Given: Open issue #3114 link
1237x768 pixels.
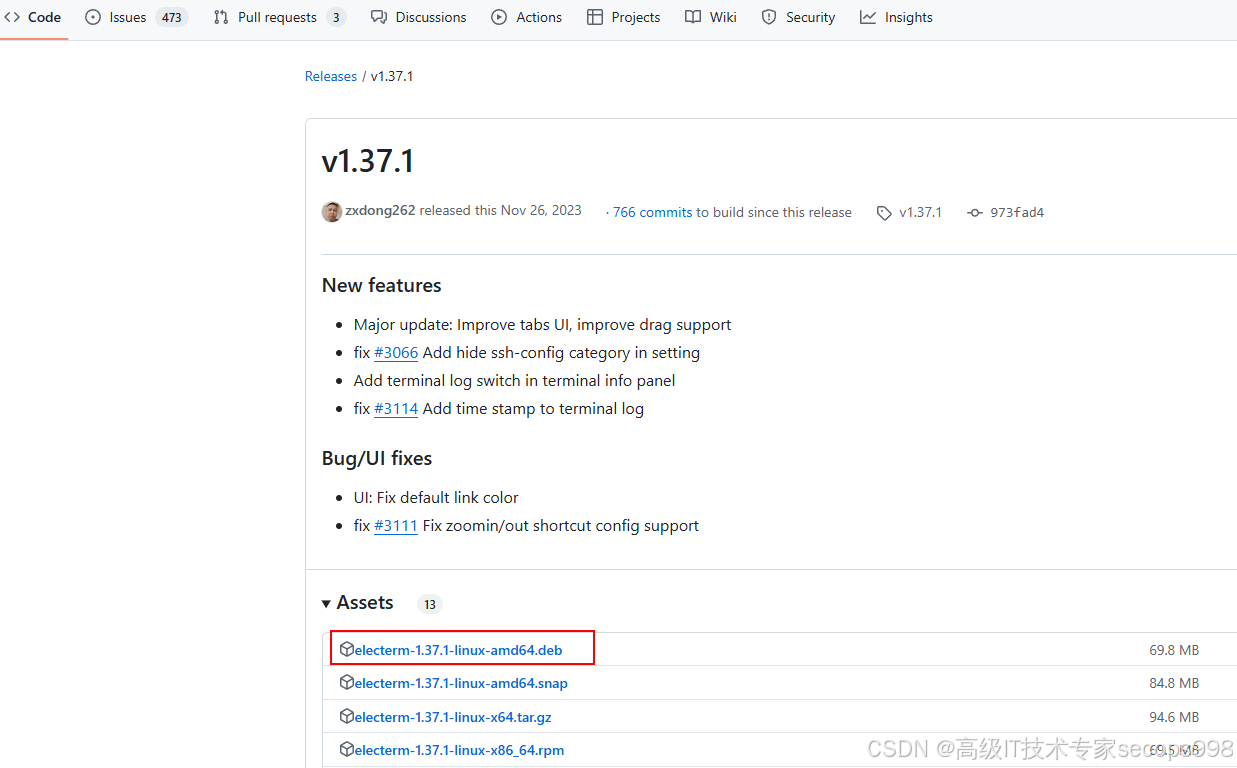Looking at the screenshot, I should tap(396, 409).
